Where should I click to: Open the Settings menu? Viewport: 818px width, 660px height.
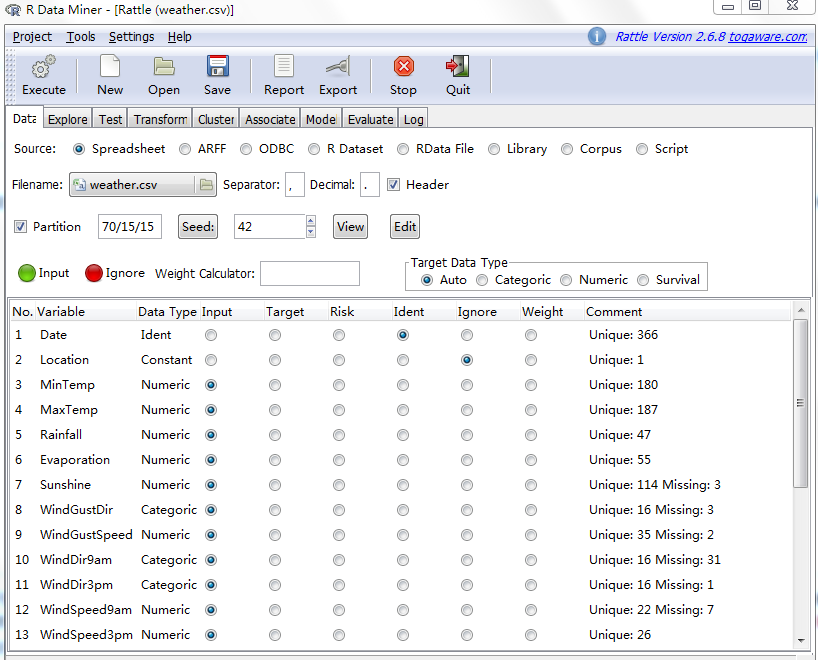pyautogui.click(x=131, y=37)
